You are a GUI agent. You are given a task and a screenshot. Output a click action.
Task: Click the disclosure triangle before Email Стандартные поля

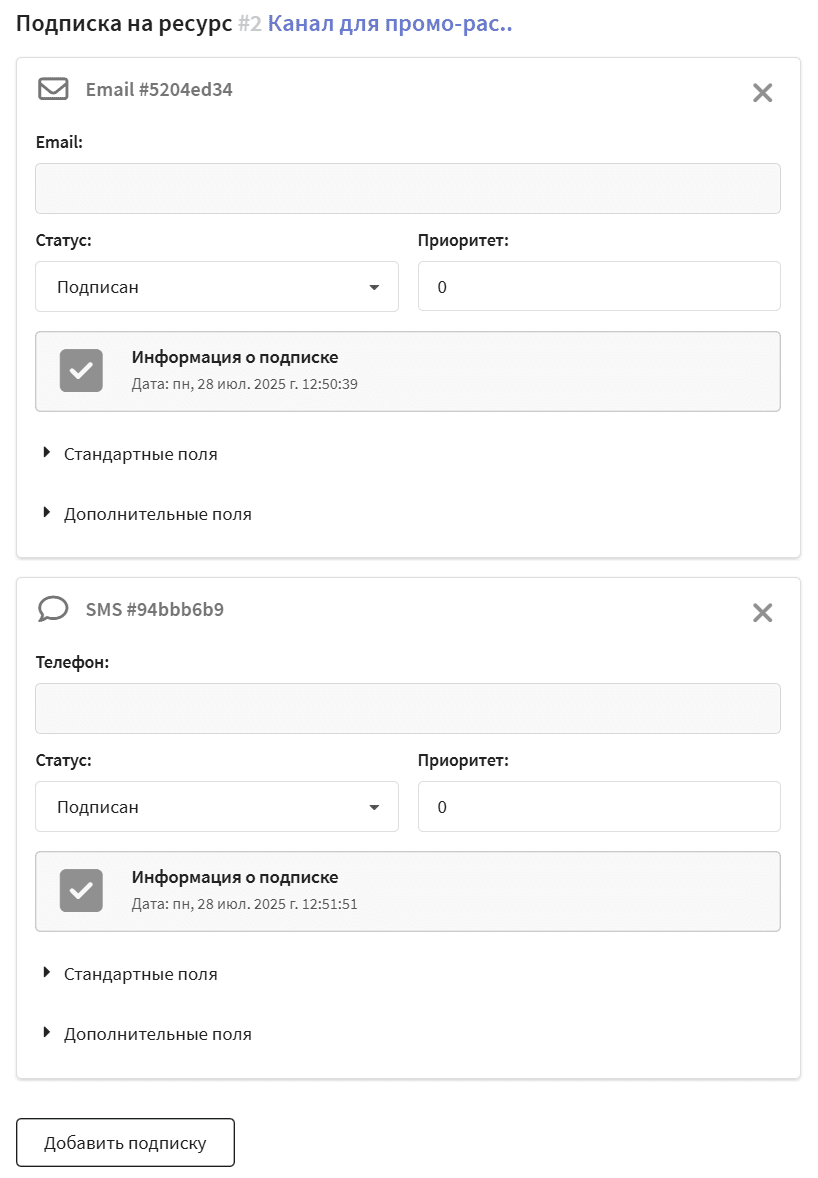click(46, 452)
